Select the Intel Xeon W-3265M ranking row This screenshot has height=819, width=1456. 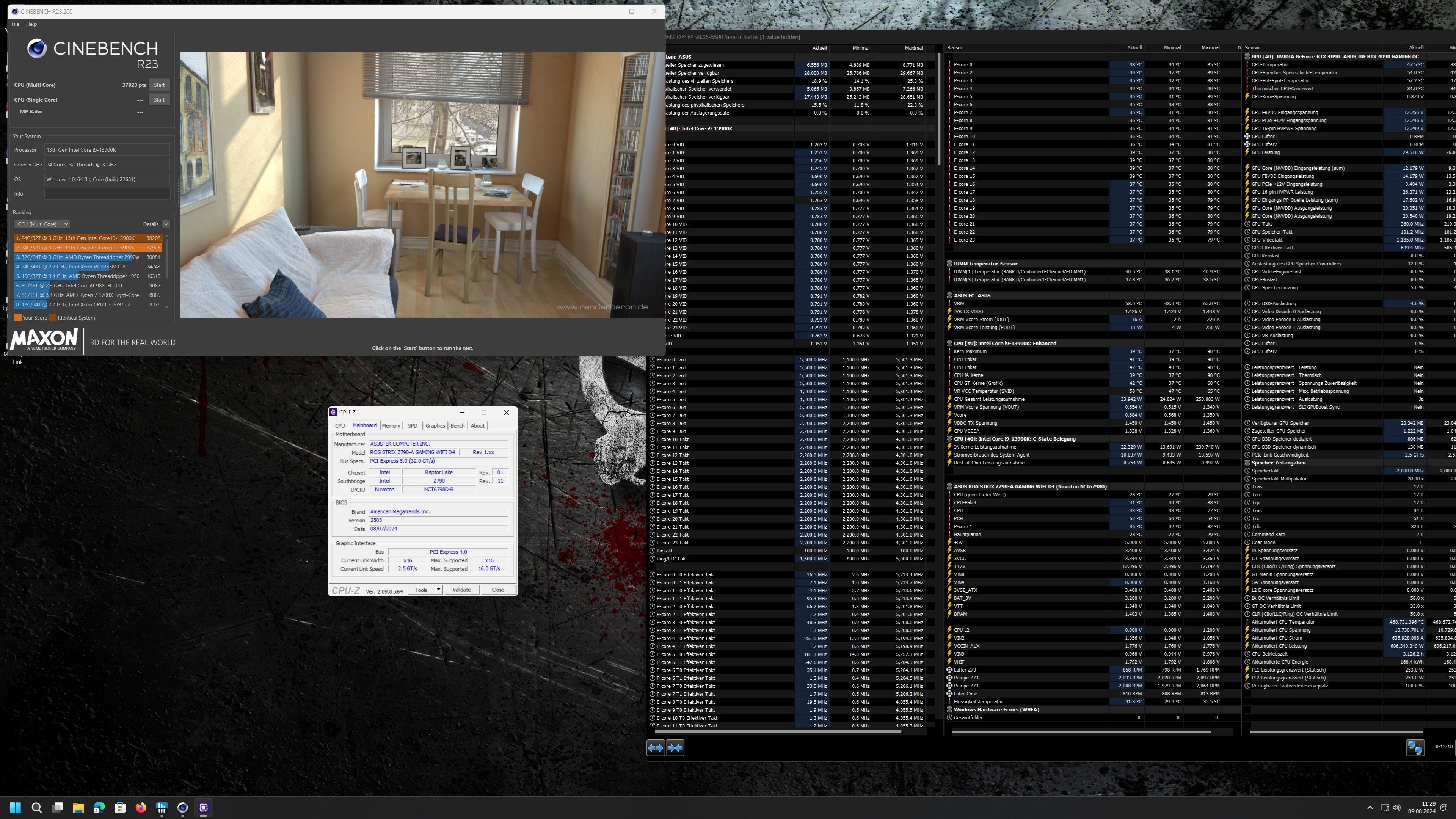pos(88,267)
